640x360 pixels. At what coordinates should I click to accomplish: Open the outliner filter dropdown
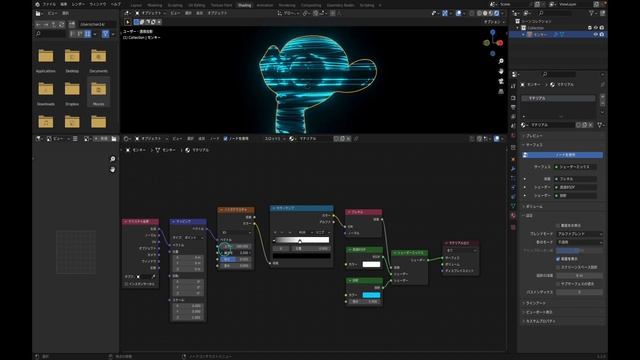pyautogui.click(x=592, y=13)
